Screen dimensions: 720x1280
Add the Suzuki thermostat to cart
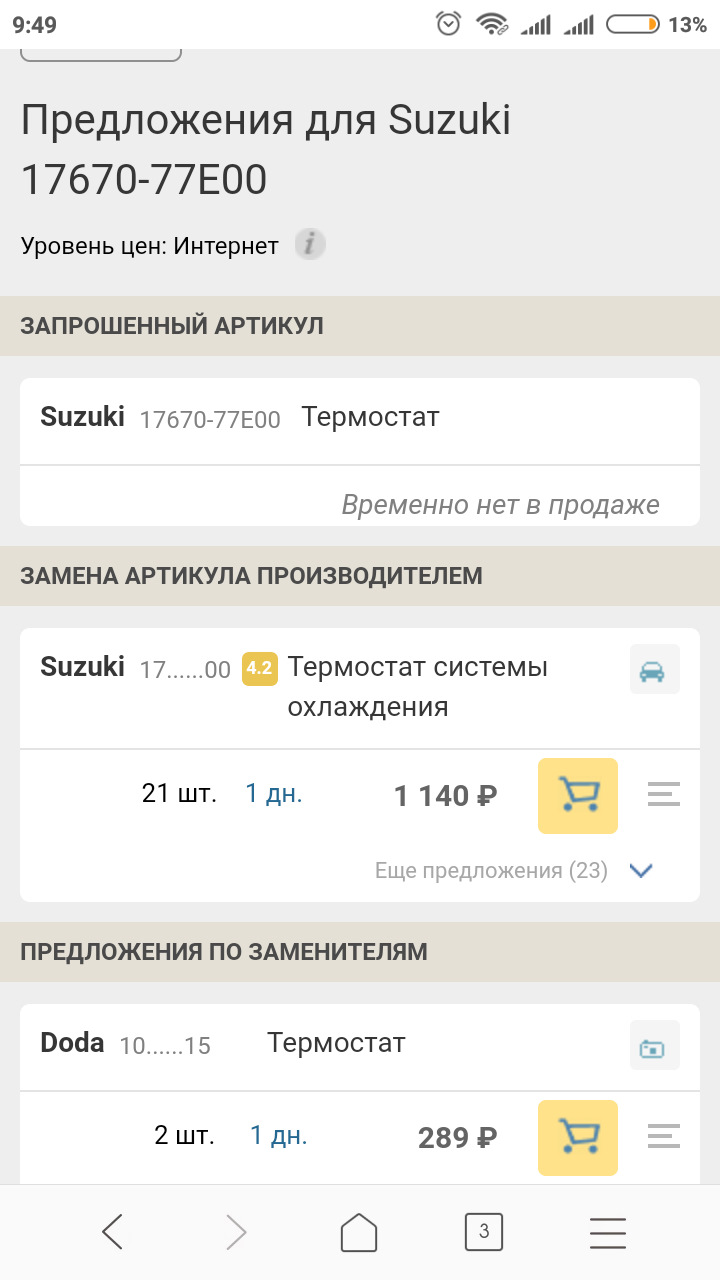577,796
